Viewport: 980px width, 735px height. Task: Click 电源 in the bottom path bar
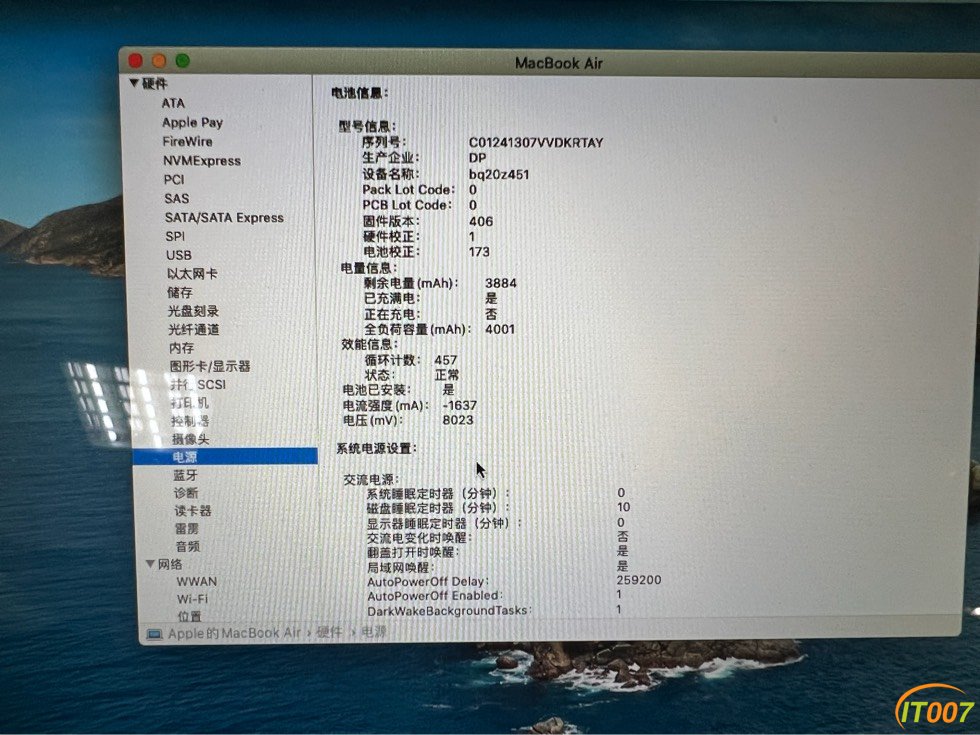click(x=374, y=631)
